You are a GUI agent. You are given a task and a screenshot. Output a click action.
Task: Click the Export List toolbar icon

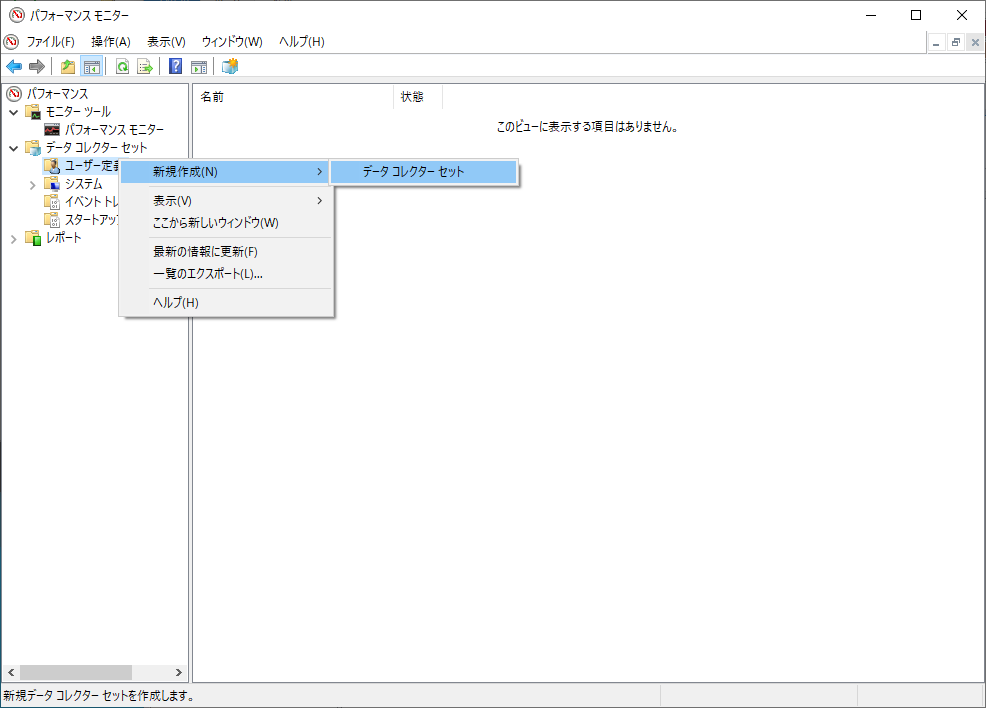point(145,66)
